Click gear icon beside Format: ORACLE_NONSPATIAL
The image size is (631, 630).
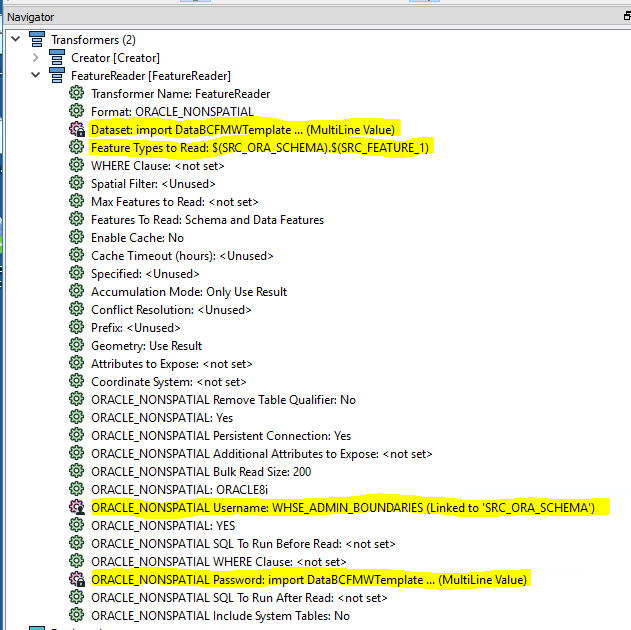(76, 111)
